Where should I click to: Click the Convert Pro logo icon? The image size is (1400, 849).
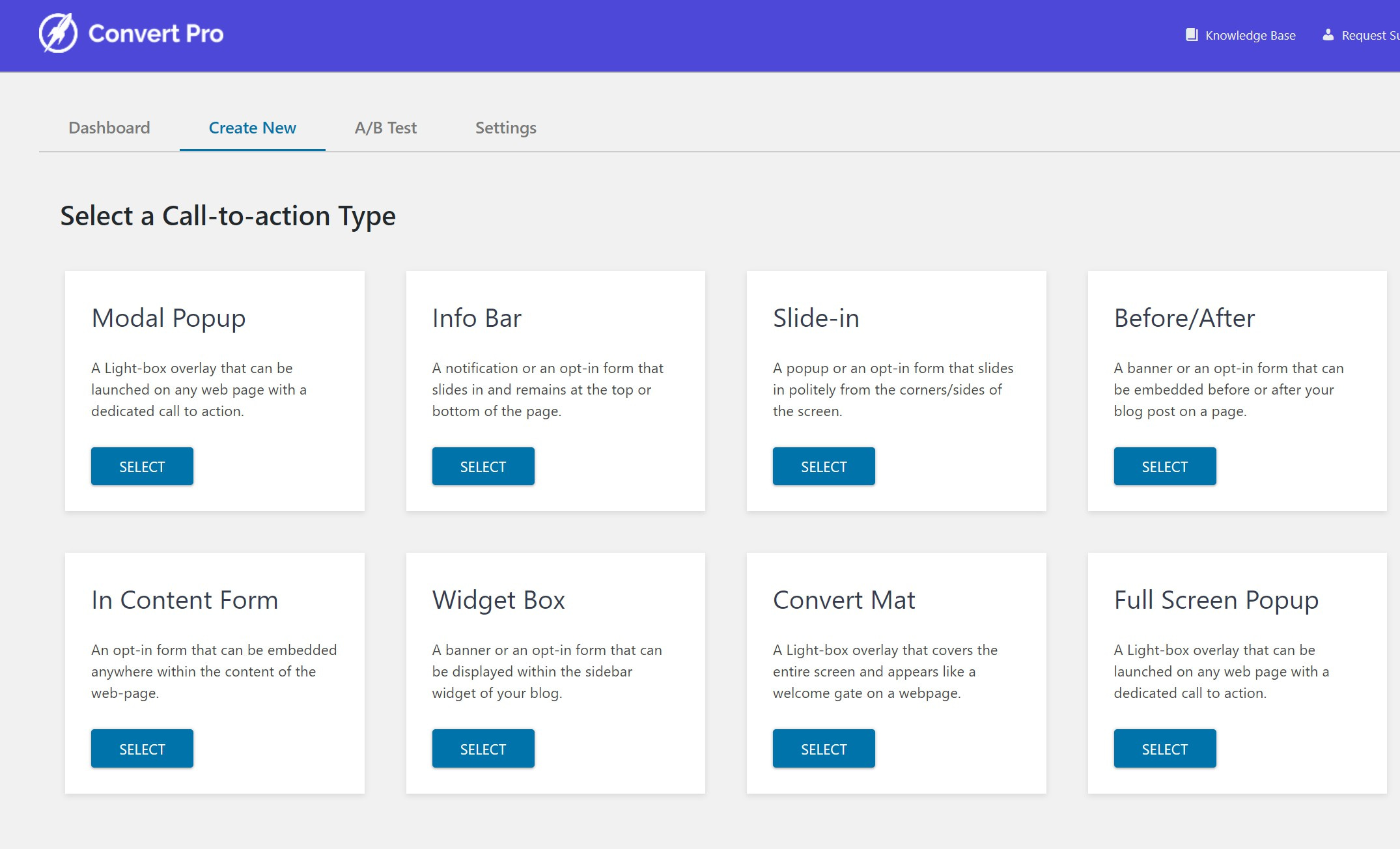click(x=59, y=34)
